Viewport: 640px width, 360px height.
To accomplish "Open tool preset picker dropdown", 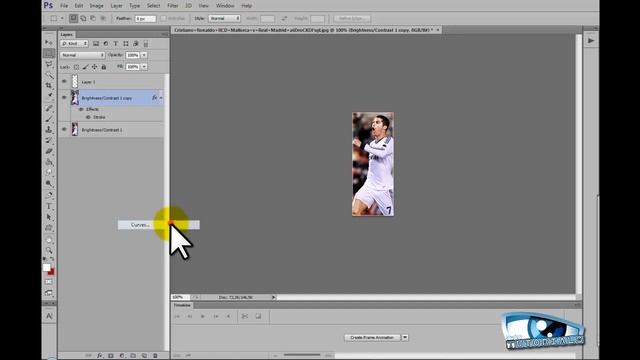I will point(62,18).
